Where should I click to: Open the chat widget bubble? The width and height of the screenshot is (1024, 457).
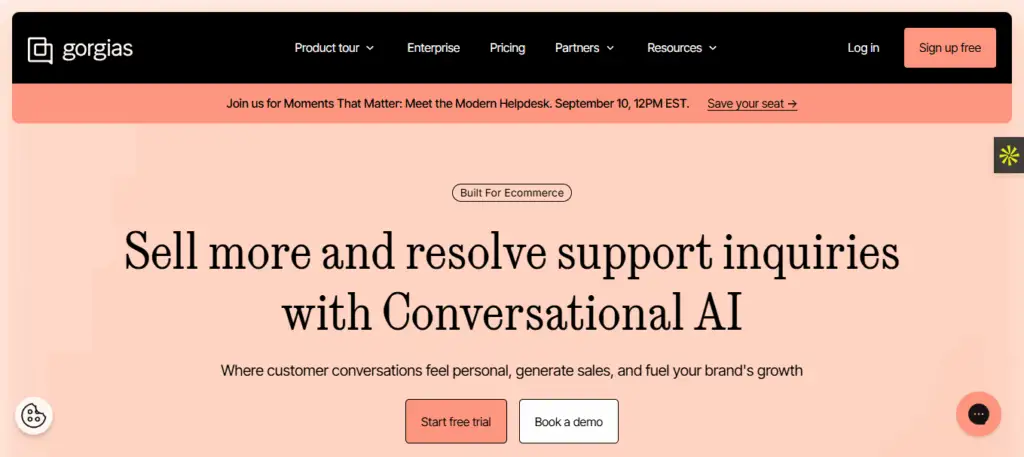click(978, 414)
